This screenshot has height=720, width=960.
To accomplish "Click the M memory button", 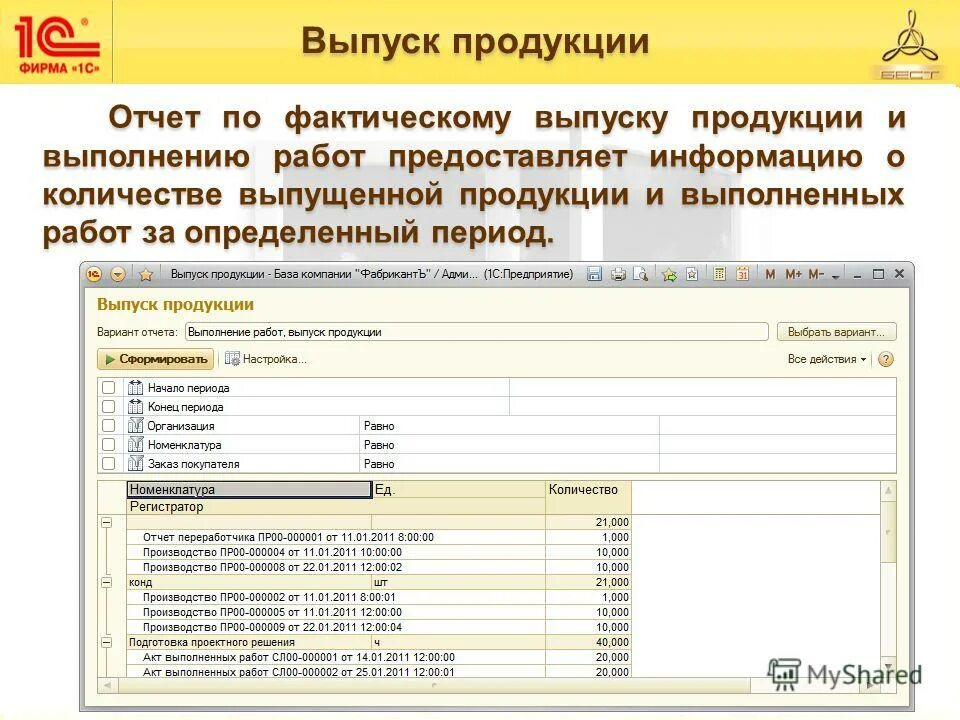I will [x=770, y=274].
